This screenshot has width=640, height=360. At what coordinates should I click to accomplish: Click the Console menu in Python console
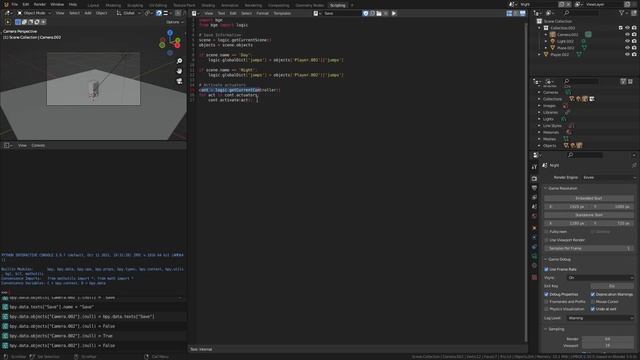click(38, 145)
